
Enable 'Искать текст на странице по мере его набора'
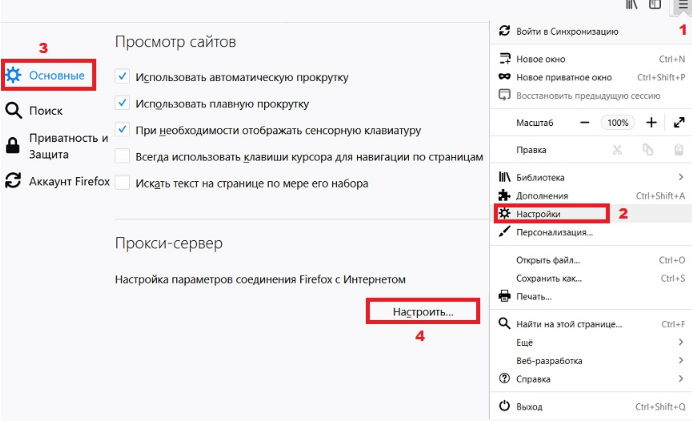click(122, 184)
